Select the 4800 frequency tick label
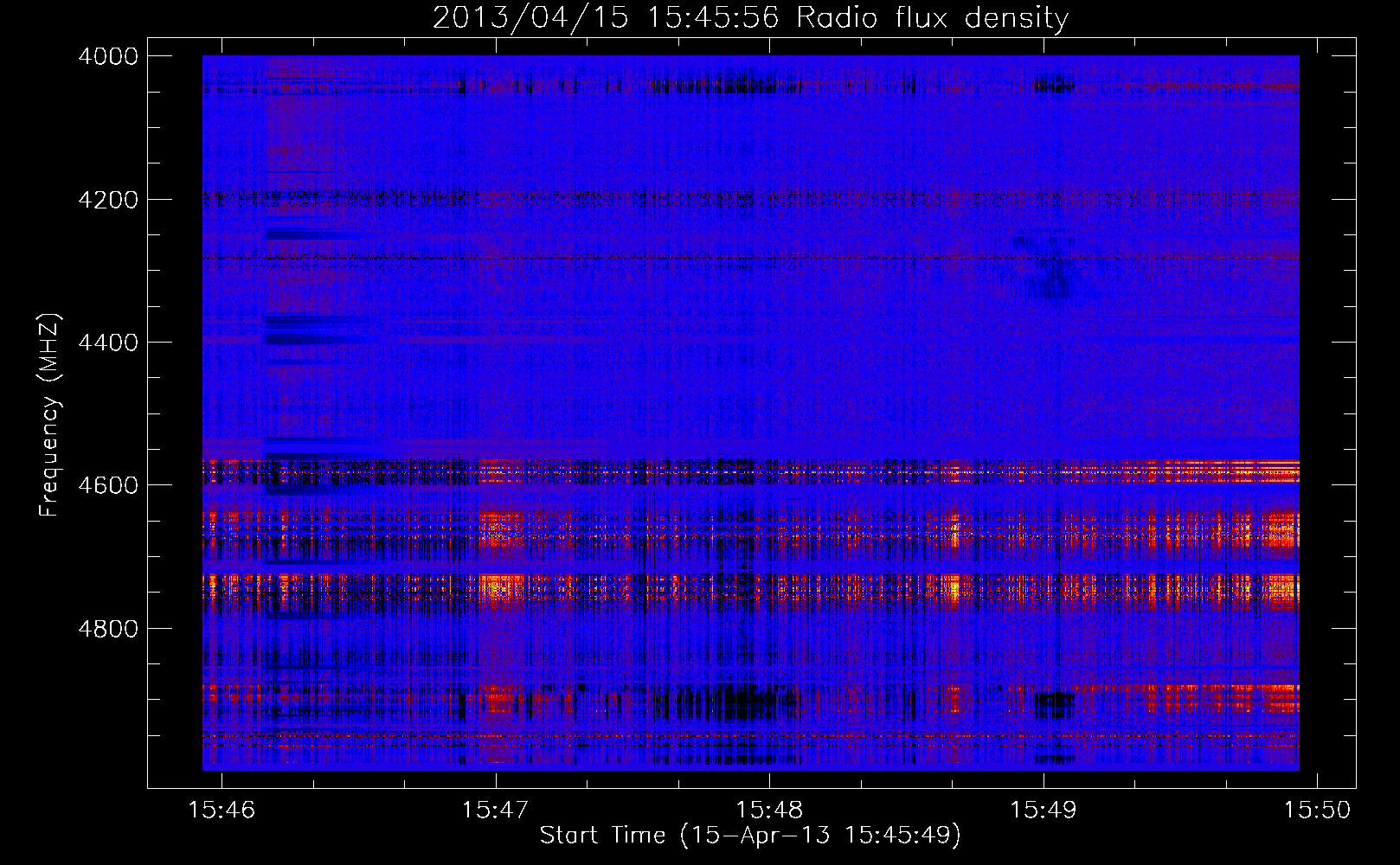Viewport: 1400px width, 865px height. pos(108,628)
